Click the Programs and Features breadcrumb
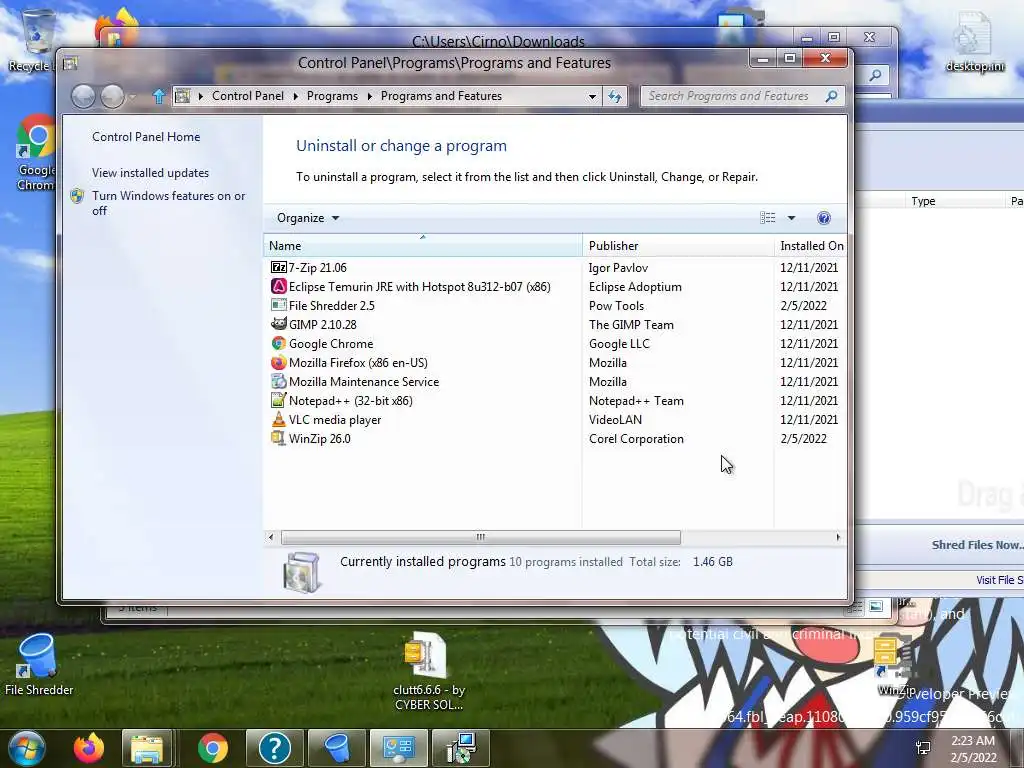The height and width of the screenshot is (768, 1024). tap(441, 96)
